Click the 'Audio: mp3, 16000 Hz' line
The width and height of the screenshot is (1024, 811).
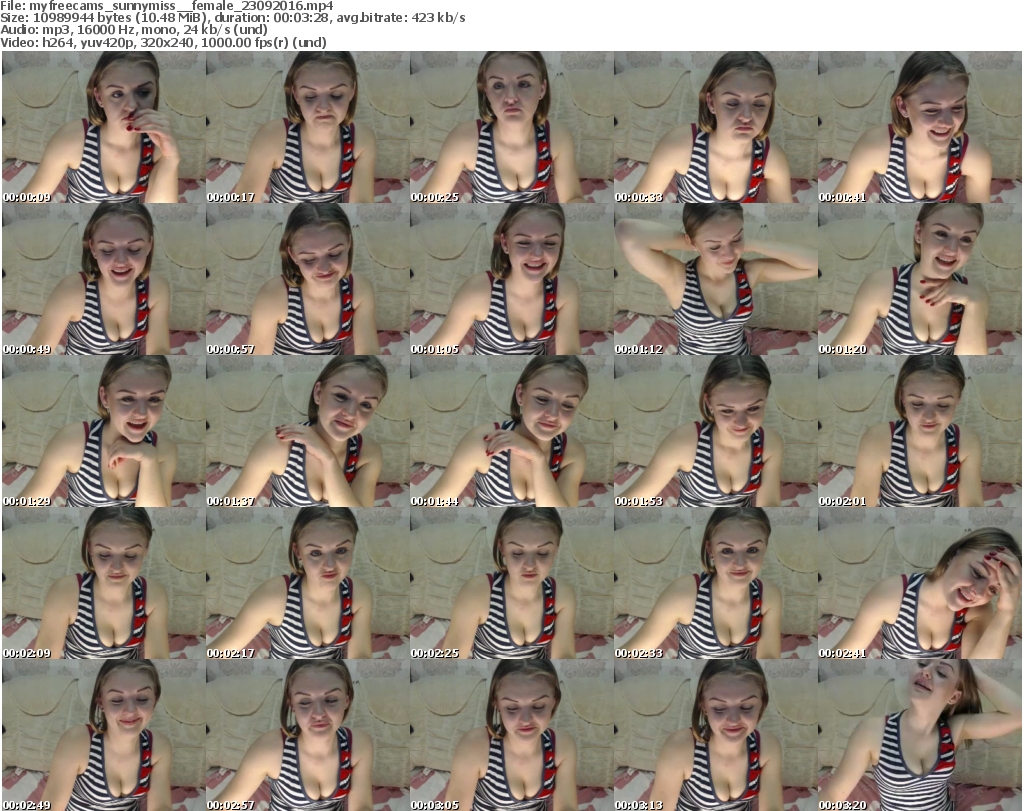(x=134, y=30)
